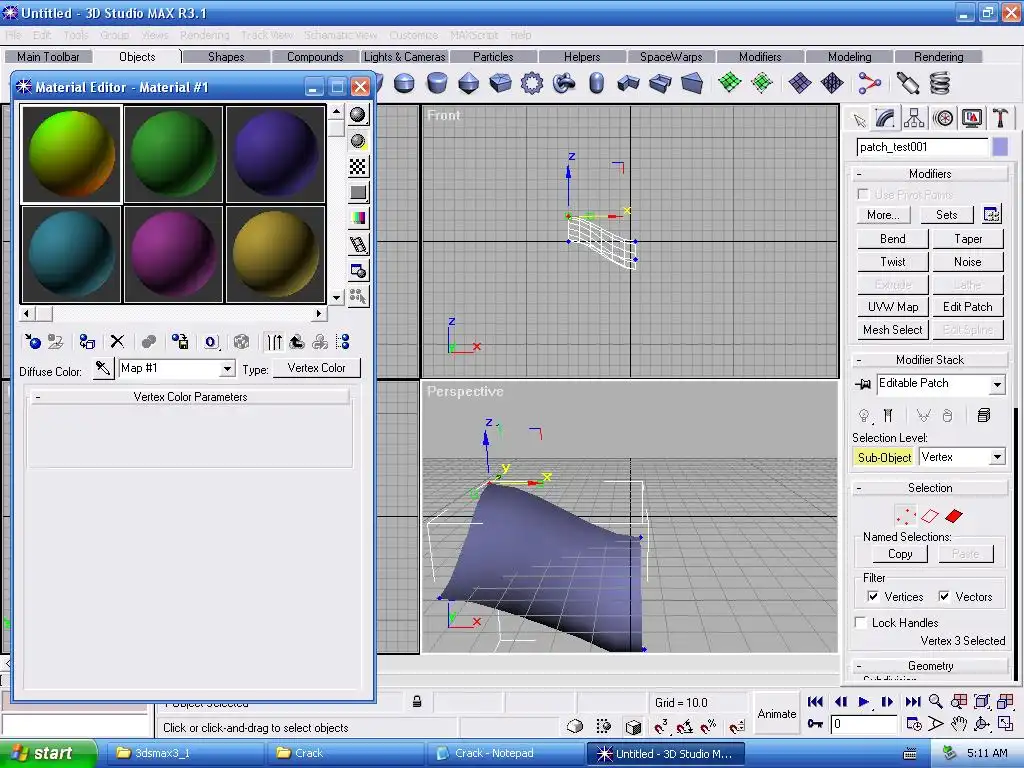
Task: Toggle the 3D Snap magnet icon
Action: [661, 726]
